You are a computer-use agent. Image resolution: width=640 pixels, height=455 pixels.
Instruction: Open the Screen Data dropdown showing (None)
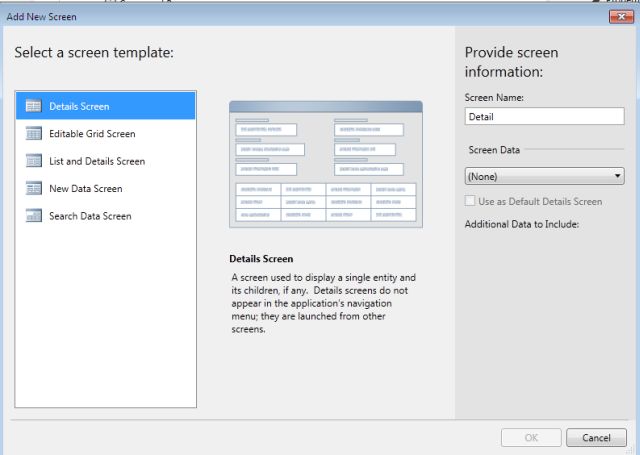544,176
